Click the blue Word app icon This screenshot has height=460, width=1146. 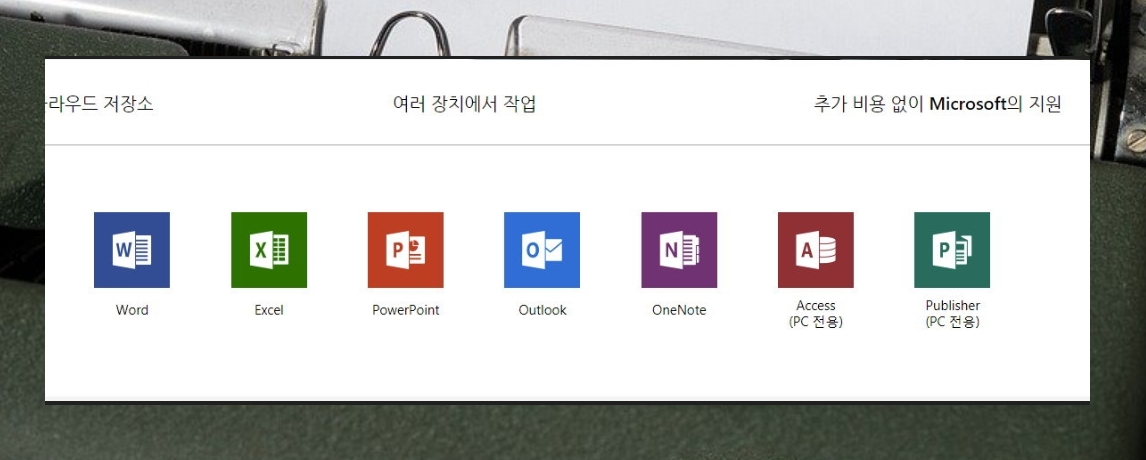coord(132,250)
